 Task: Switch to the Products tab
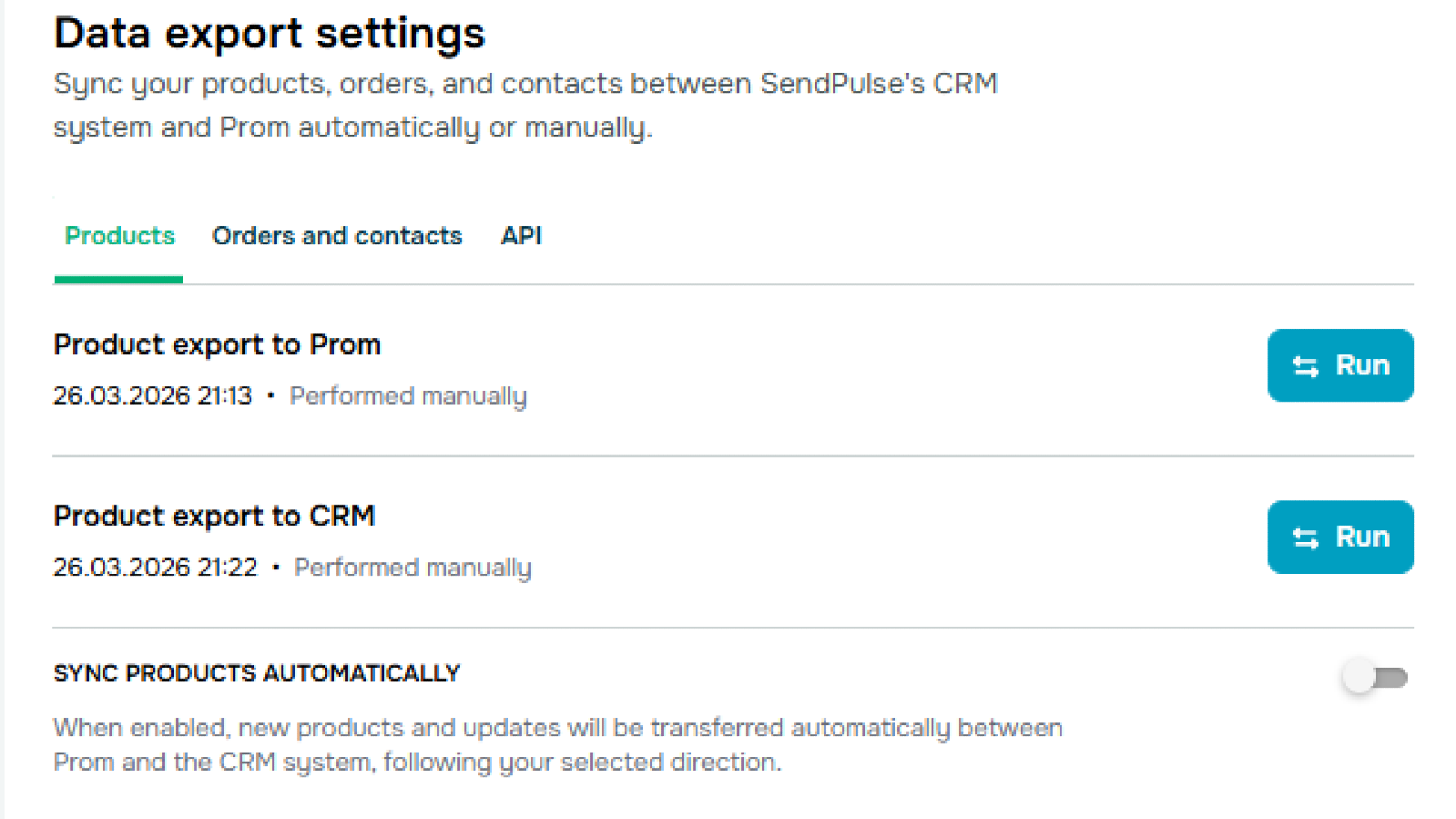pyautogui.click(x=119, y=236)
